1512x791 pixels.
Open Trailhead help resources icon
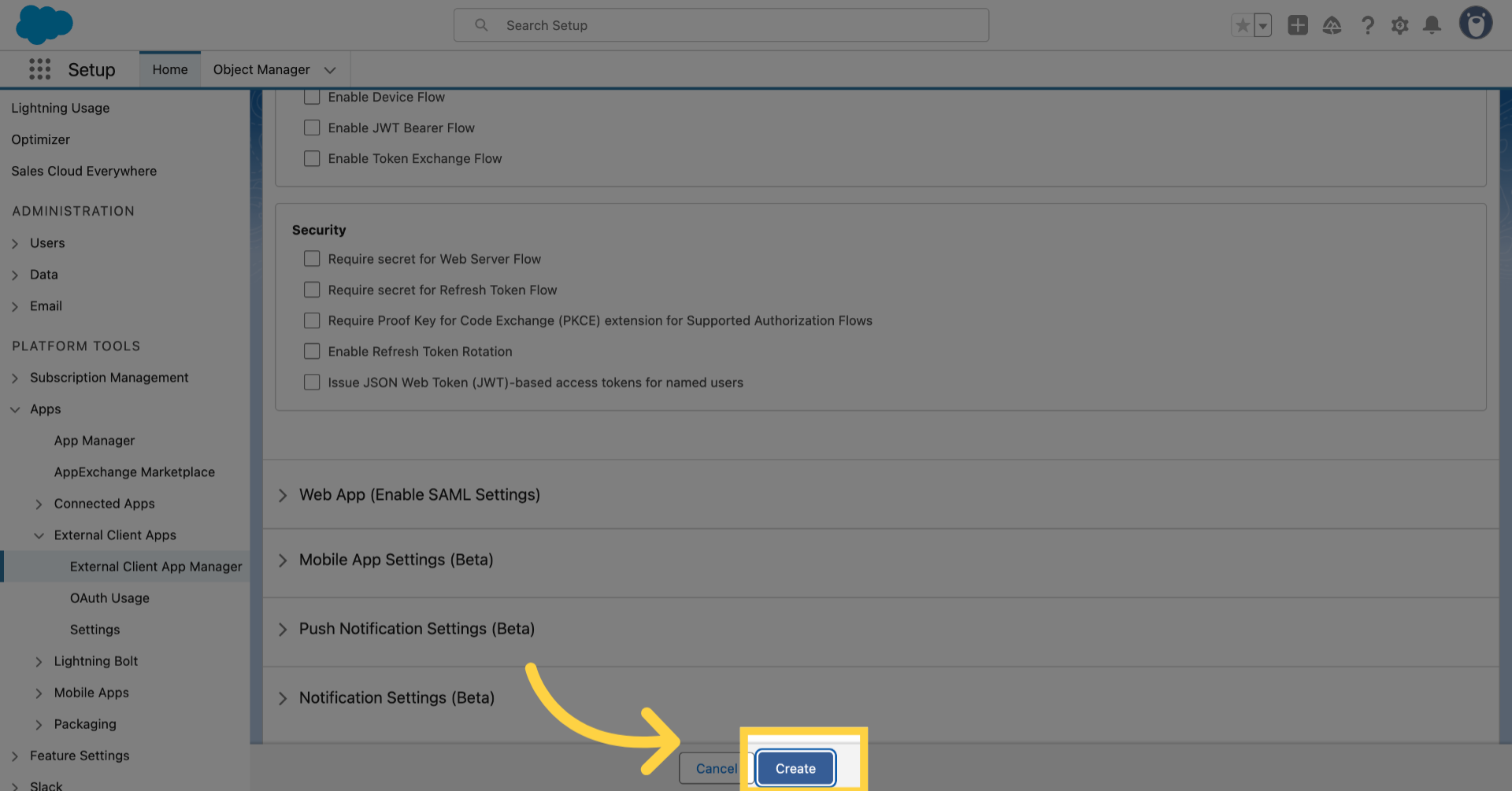(1332, 24)
